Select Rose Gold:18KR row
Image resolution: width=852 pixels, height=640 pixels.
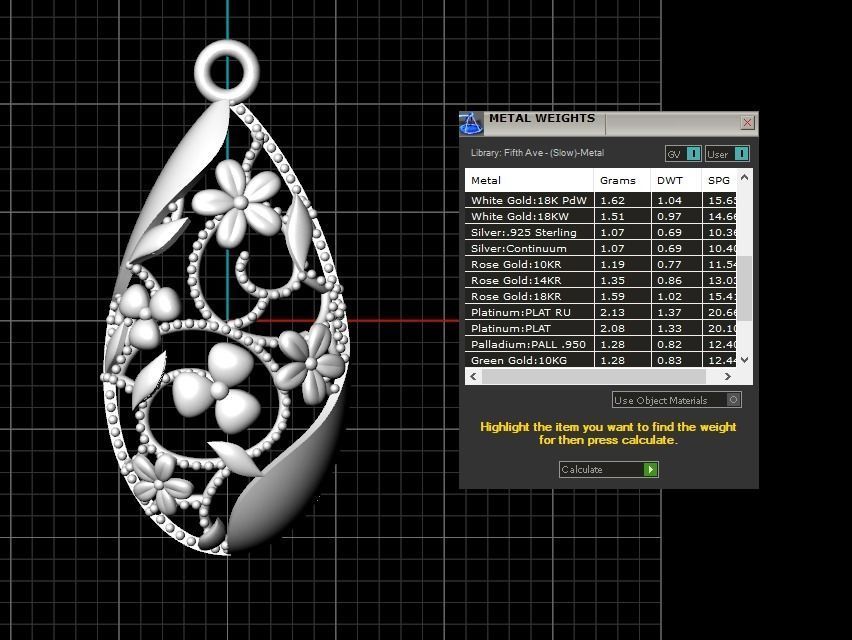tap(600, 296)
